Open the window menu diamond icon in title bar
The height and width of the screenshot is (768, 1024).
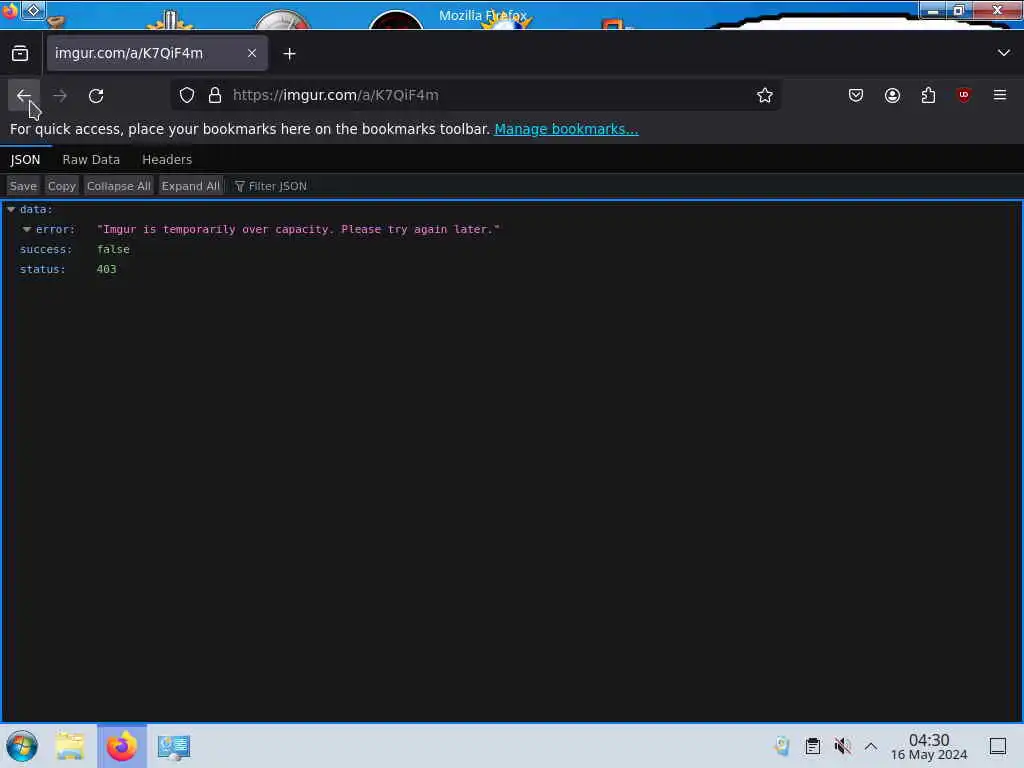click(33, 10)
